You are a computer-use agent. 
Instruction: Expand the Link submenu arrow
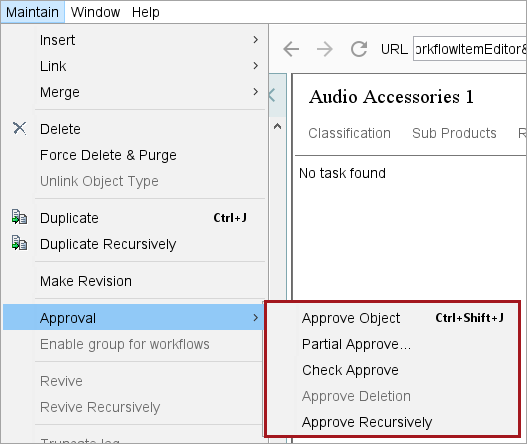coord(256,66)
